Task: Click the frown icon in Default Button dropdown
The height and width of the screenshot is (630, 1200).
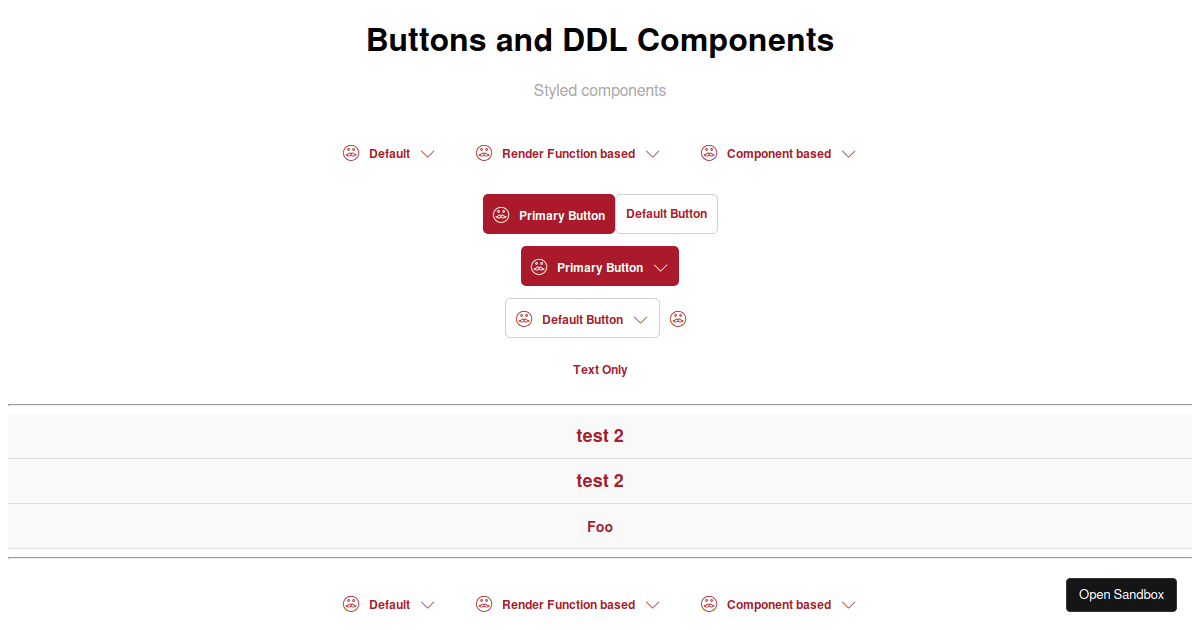Action: 524,318
